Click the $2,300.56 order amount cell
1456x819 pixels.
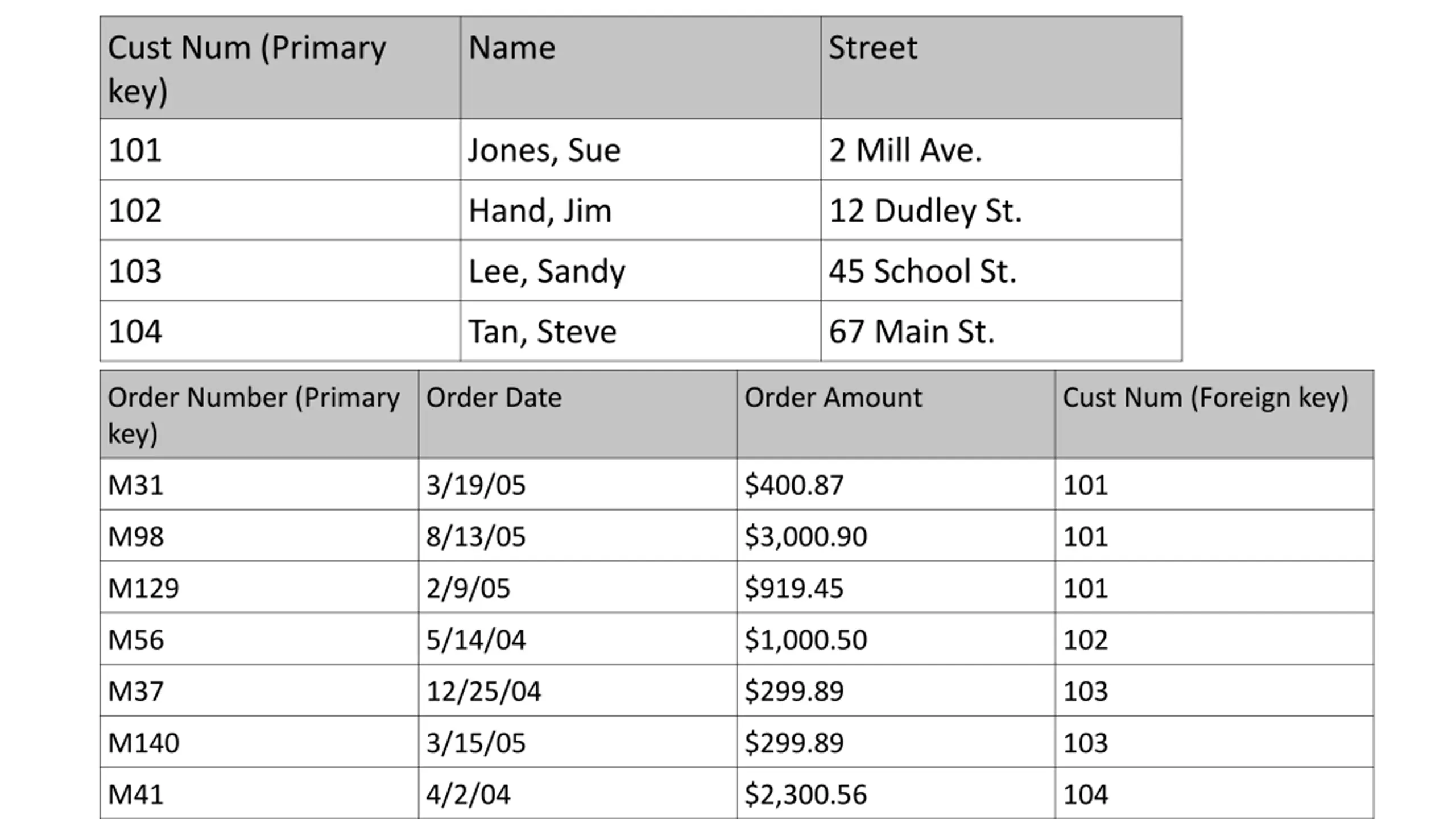click(x=896, y=793)
